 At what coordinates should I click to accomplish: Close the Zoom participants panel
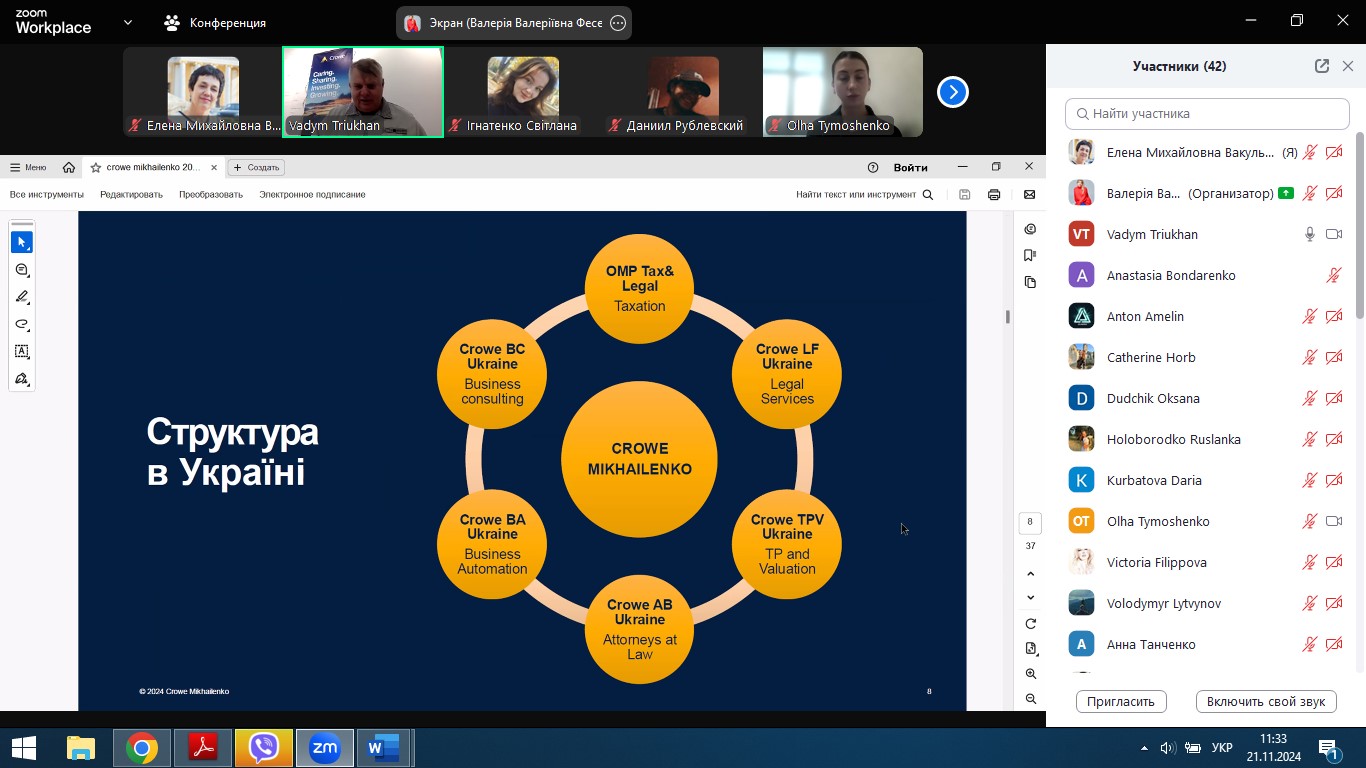click(x=1348, y=66)
